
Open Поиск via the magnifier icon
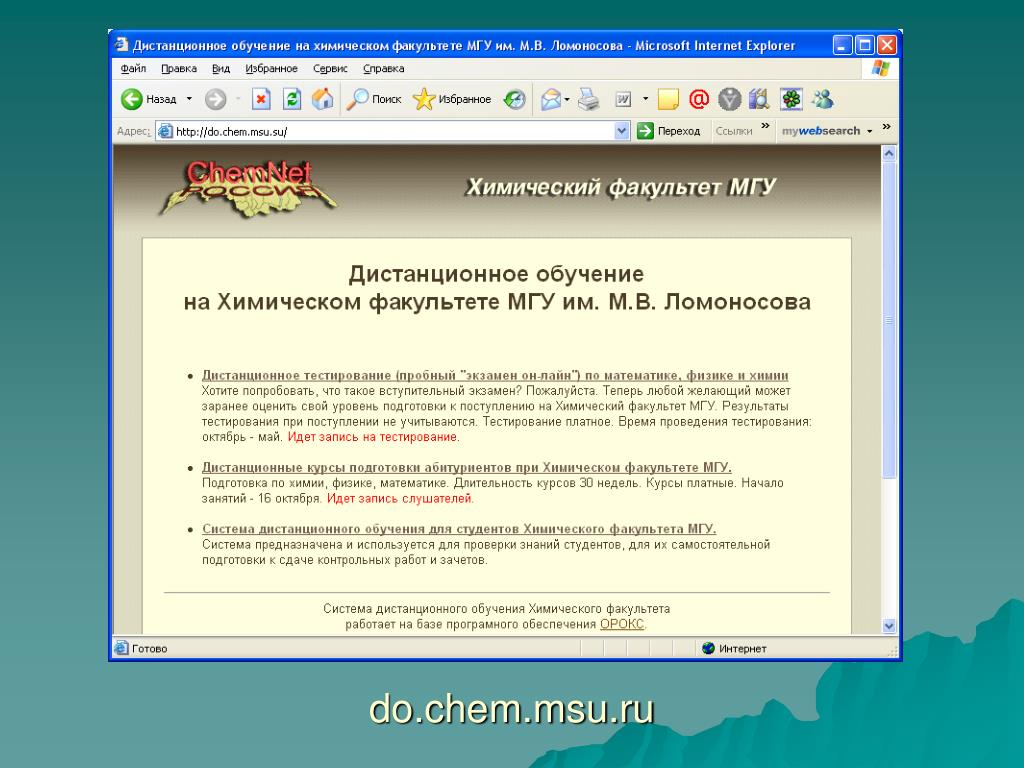click(x=357, y=99)
